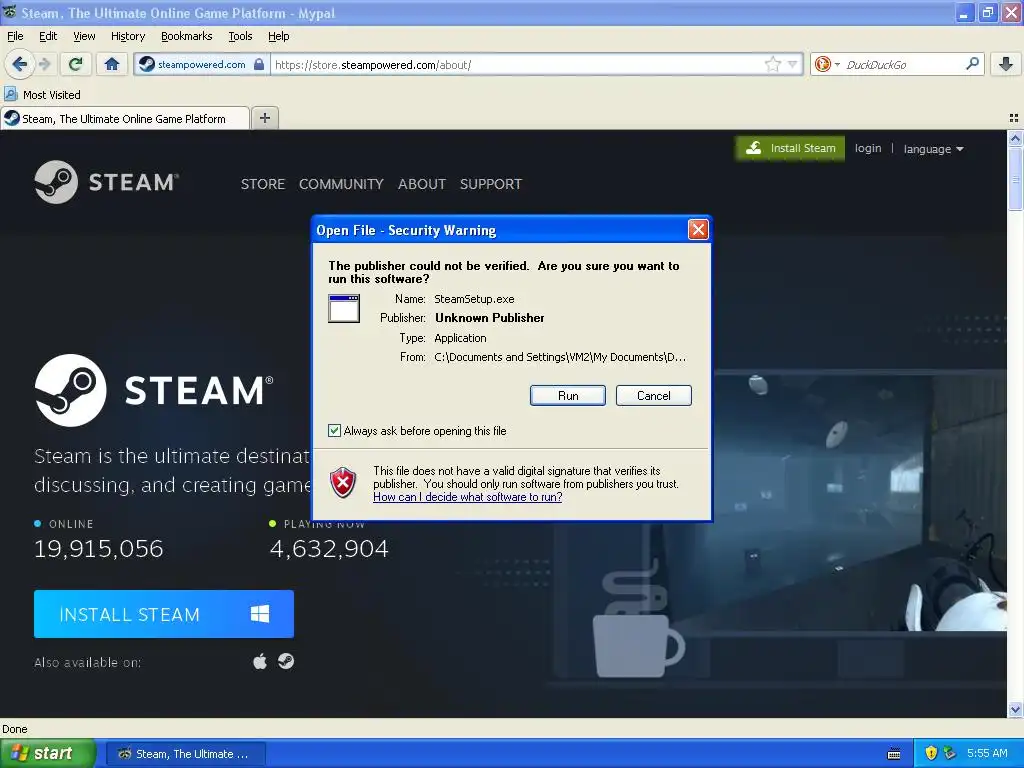Open the Bookmarks menu
Viewport: 1024px width, 768px height.
[x=187, y=36]
